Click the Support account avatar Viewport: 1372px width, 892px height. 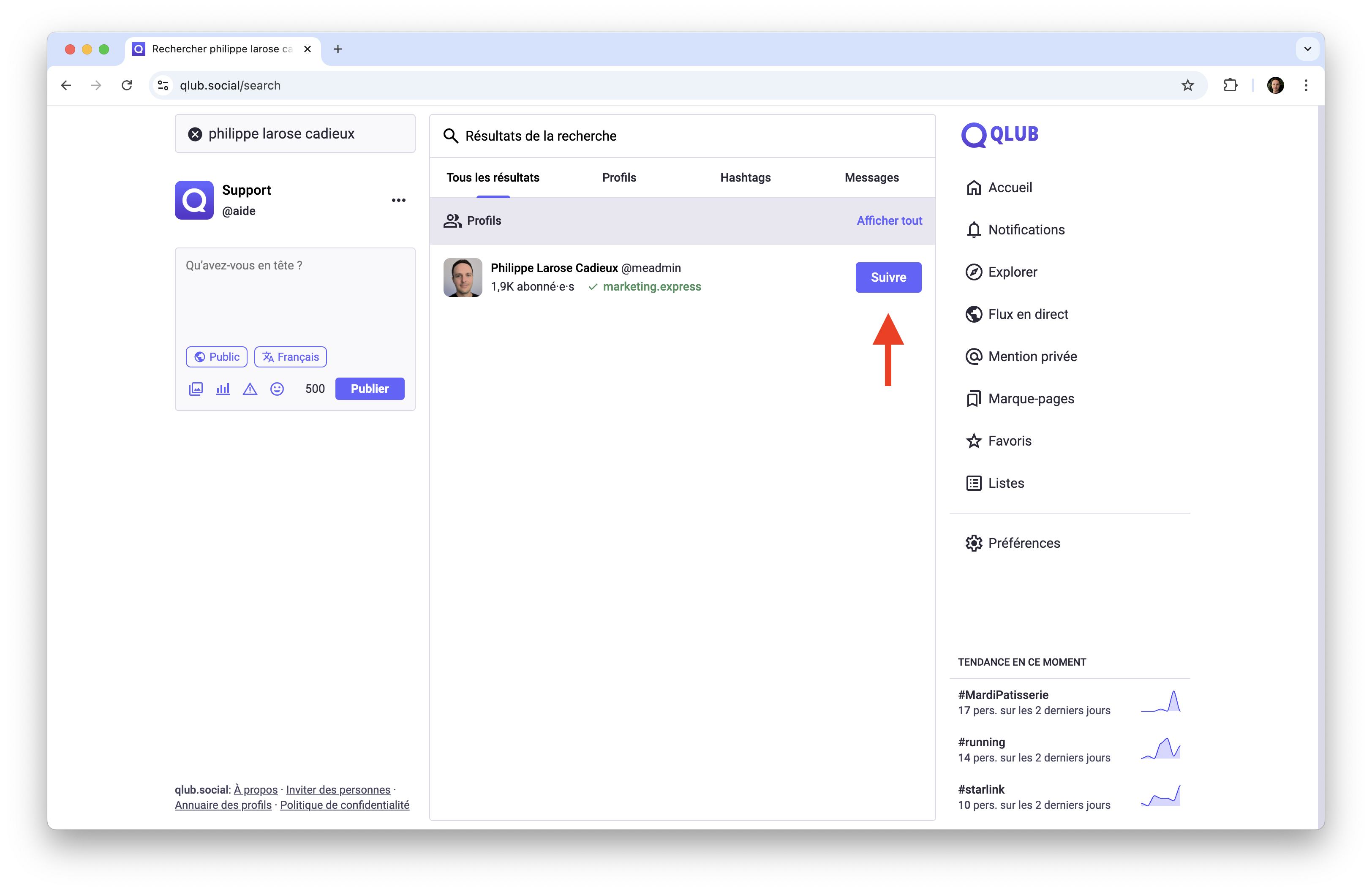tap(194, 200)
